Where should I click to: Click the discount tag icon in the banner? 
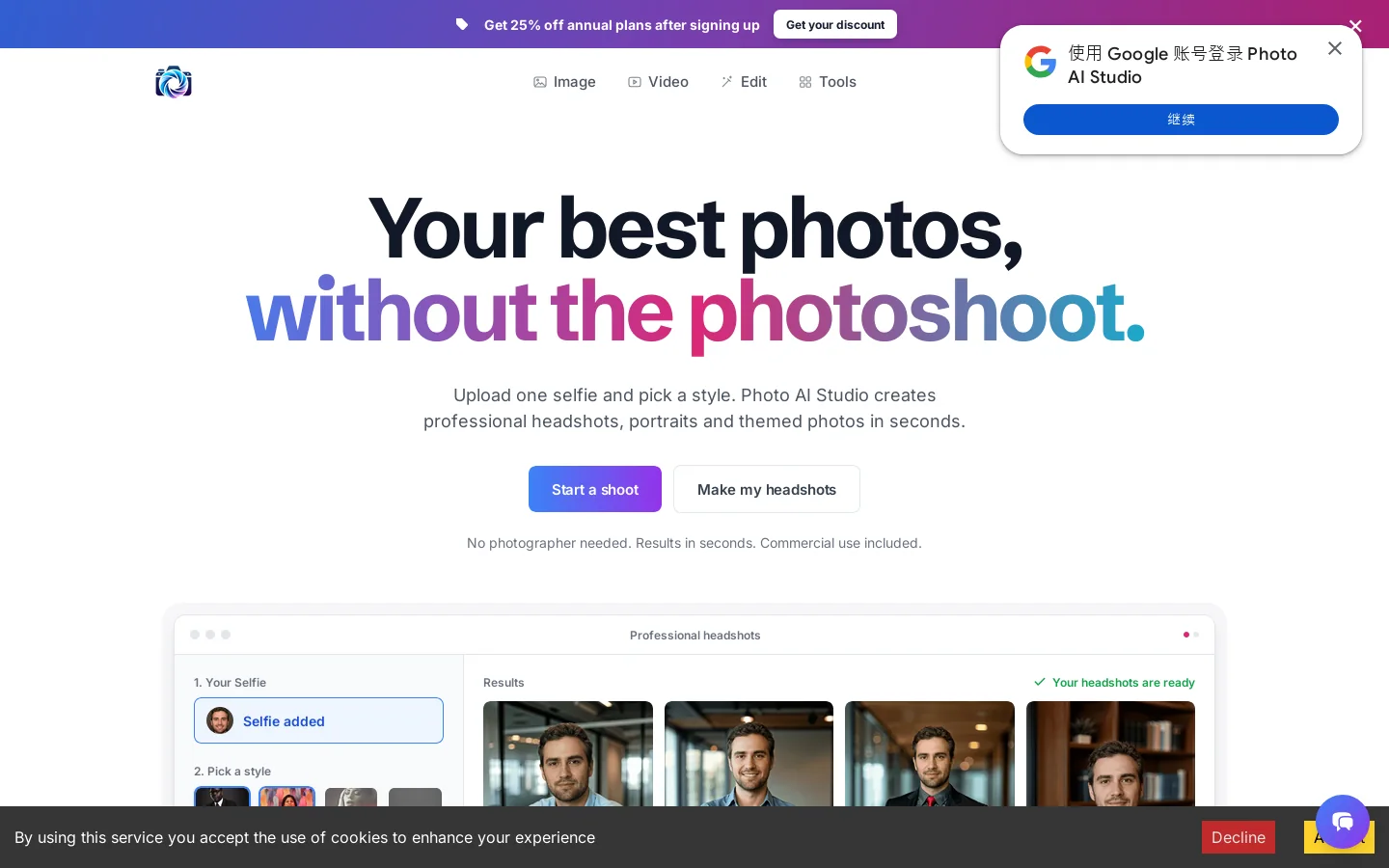tap(462, 25)
